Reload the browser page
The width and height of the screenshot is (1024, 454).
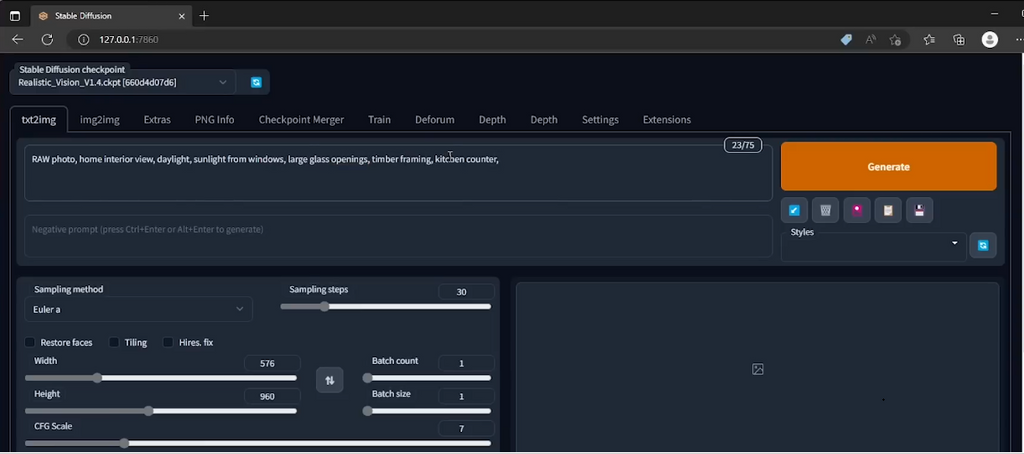47,40
